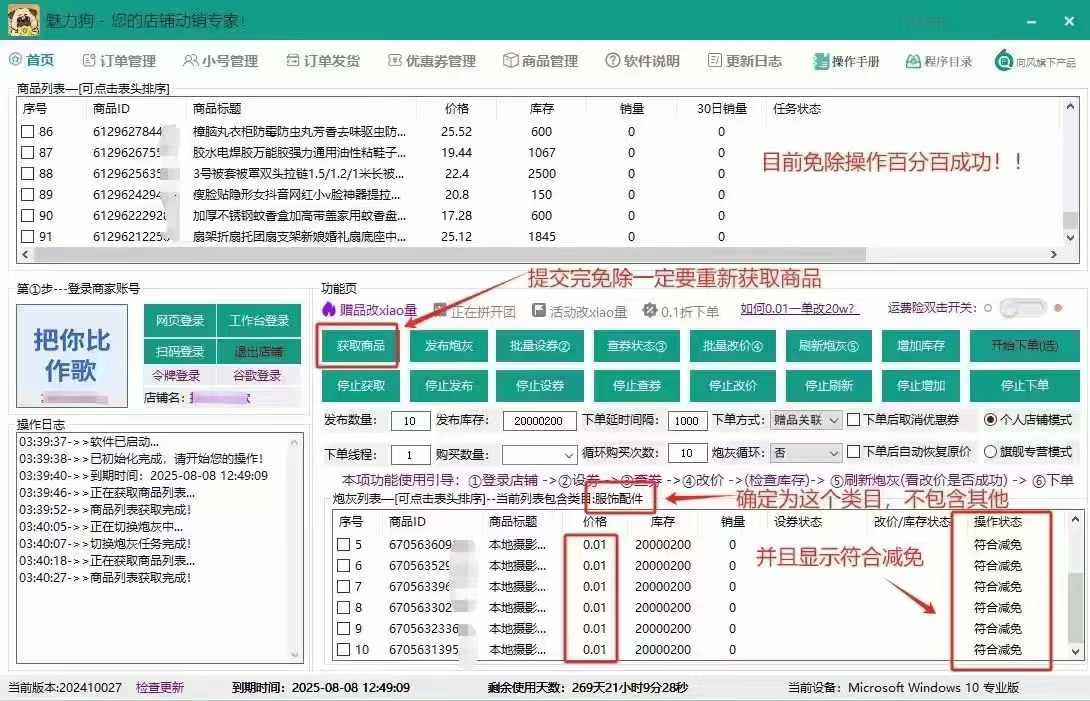Click the 发布库存 input field

click(539, 421)
